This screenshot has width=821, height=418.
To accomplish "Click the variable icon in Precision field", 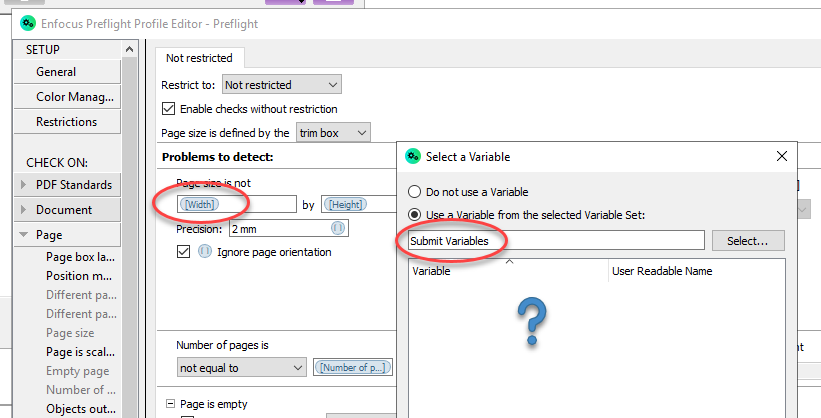I will tap(339, 229).
